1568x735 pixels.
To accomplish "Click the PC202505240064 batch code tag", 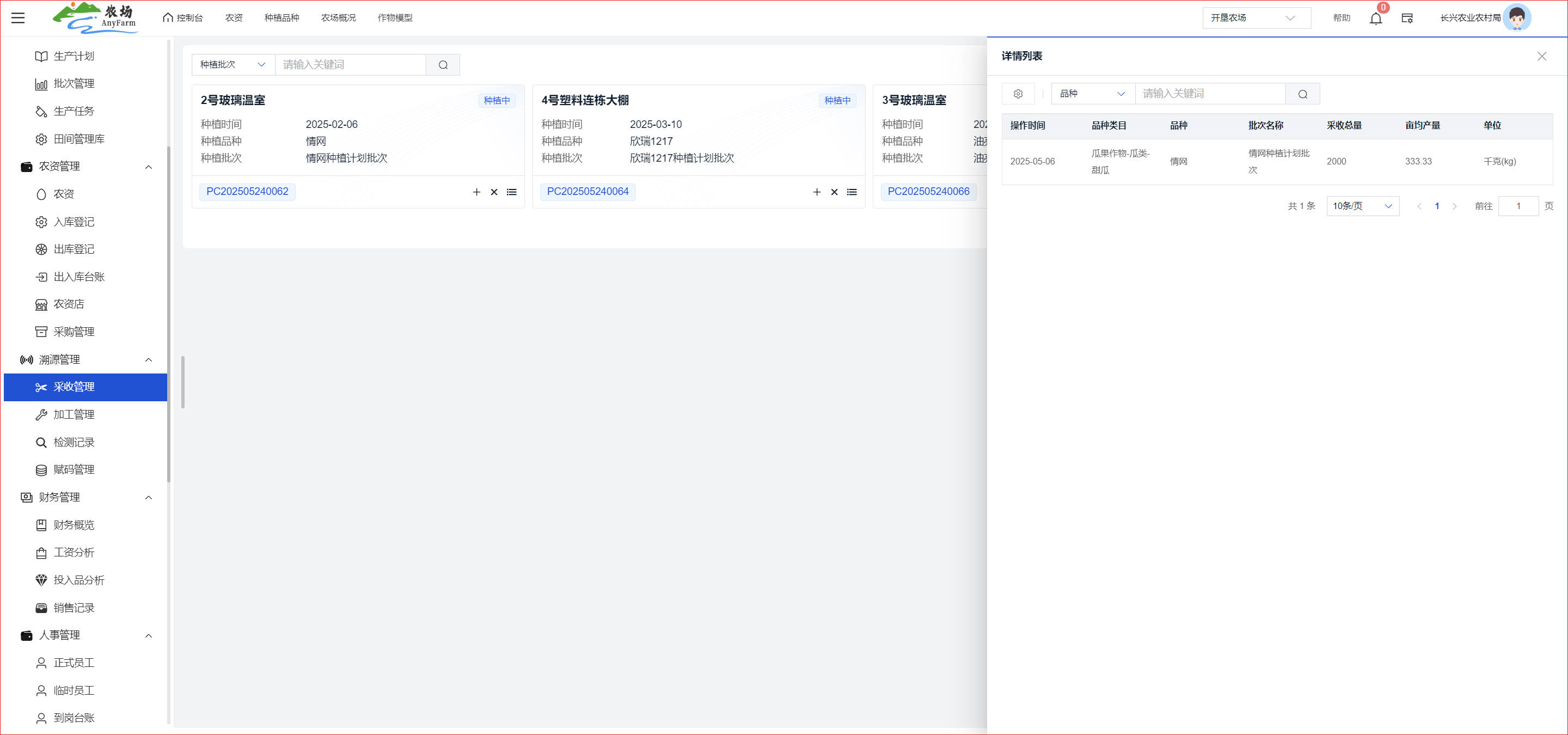I will [x=587, y=192].
